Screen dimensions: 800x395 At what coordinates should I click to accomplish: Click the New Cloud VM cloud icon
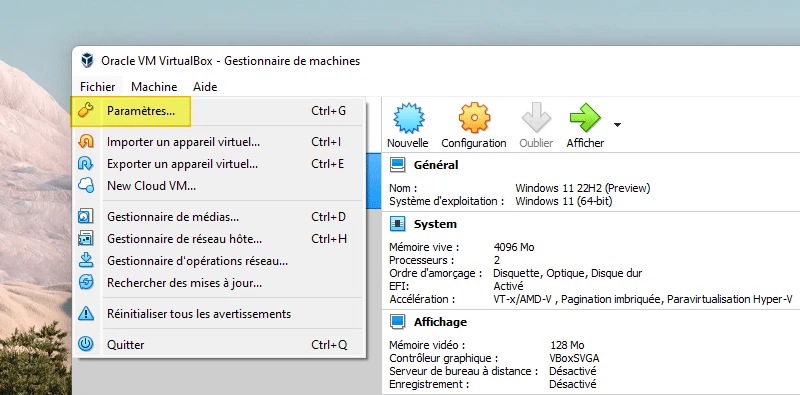86,185
